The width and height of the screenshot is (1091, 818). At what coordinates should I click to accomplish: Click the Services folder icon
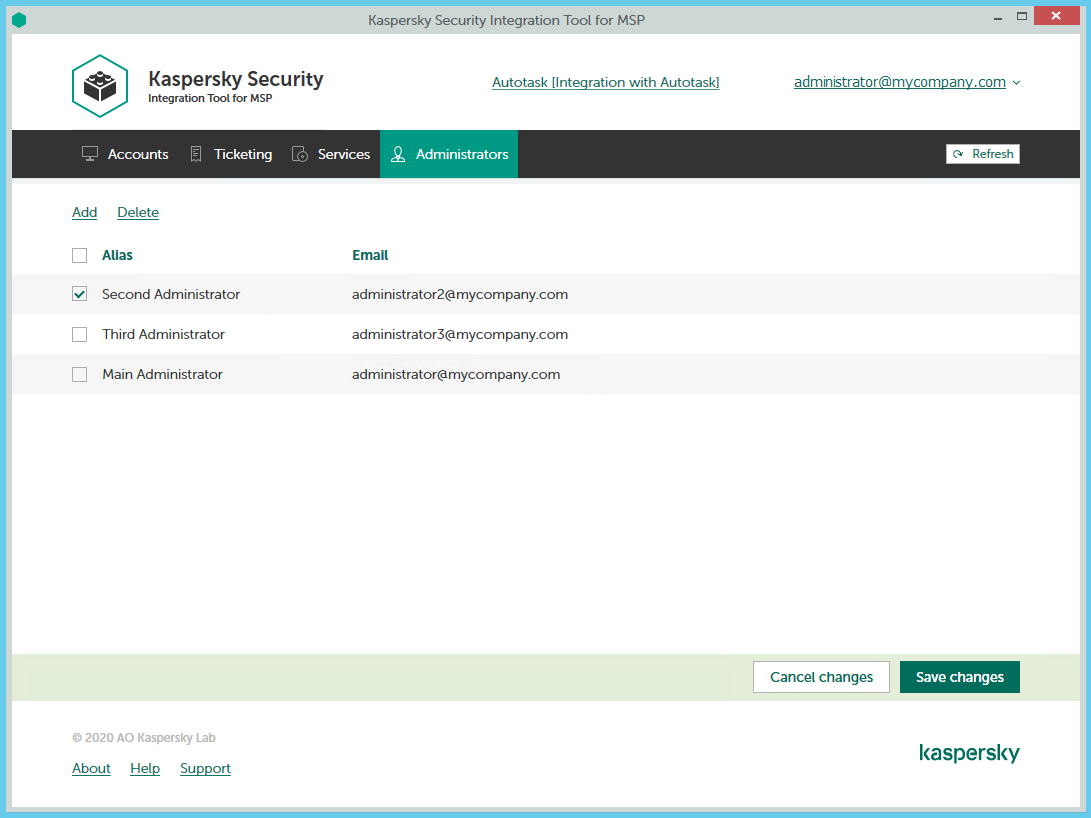pyautogui.click(x=299, y=154)
